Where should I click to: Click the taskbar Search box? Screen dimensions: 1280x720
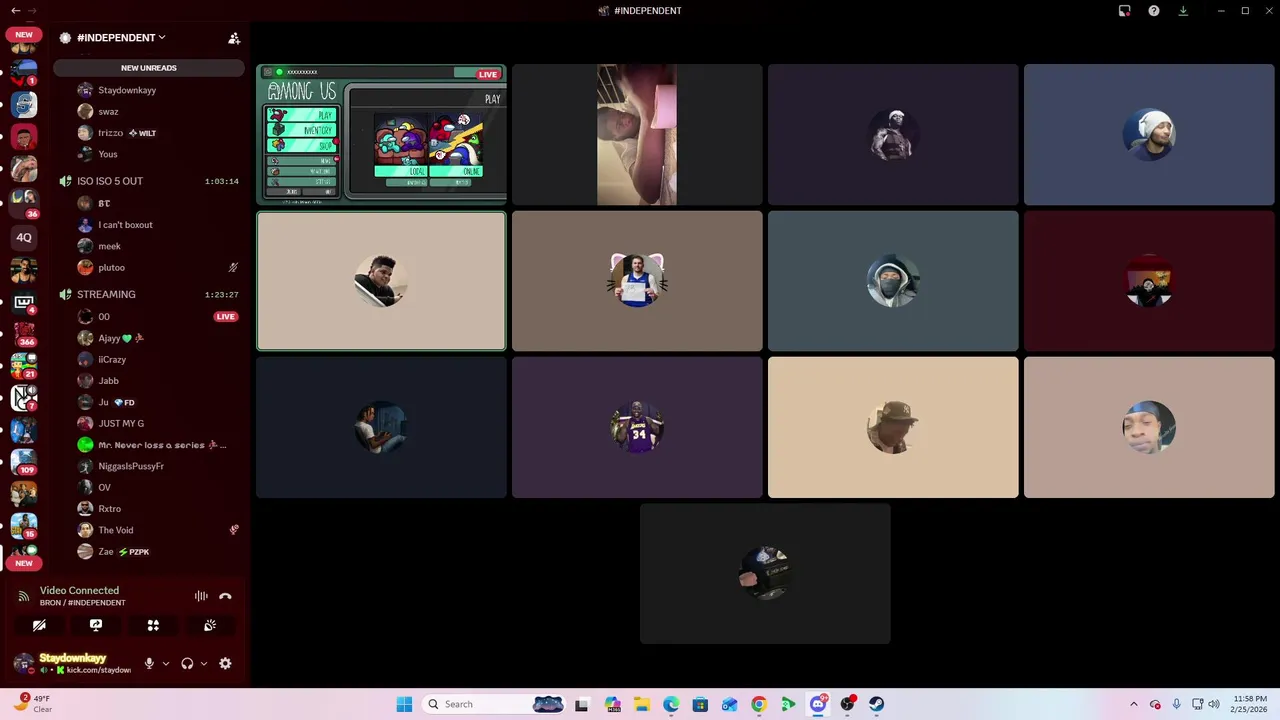pos(494,704)
